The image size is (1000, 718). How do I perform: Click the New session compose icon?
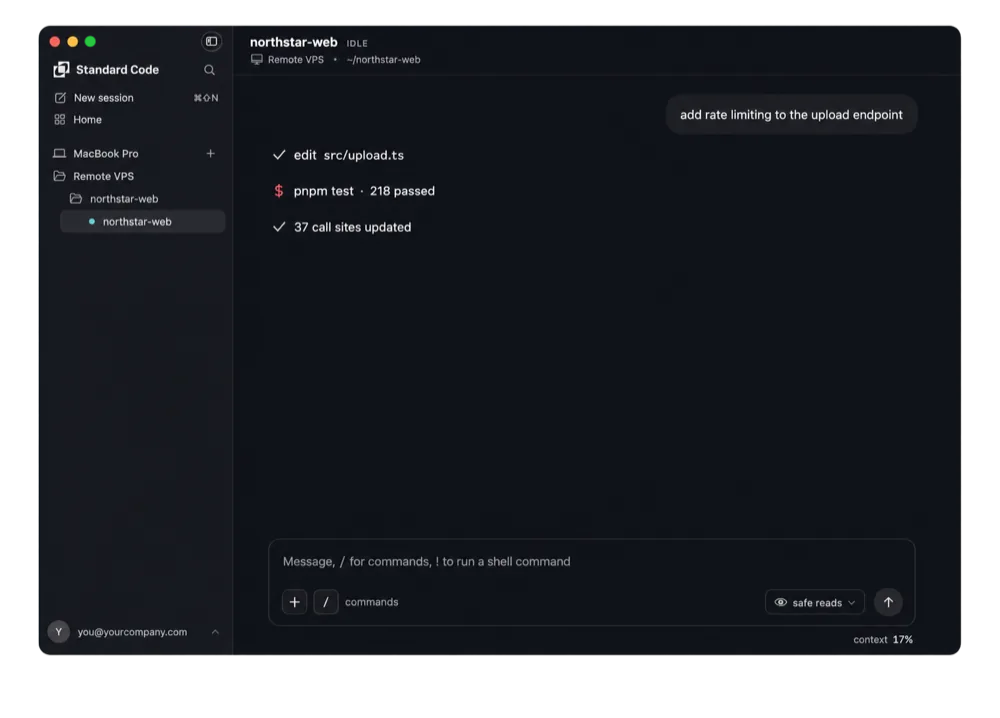60,98
